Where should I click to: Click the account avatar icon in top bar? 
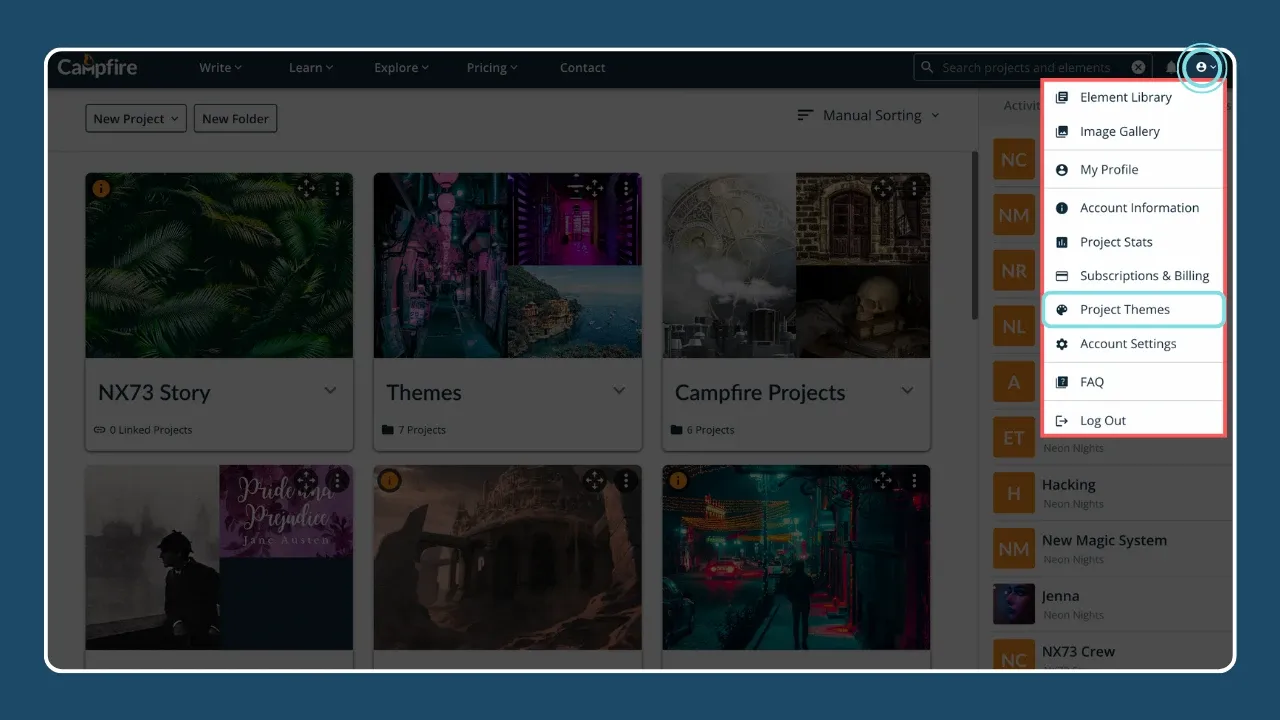point(1200,67)
